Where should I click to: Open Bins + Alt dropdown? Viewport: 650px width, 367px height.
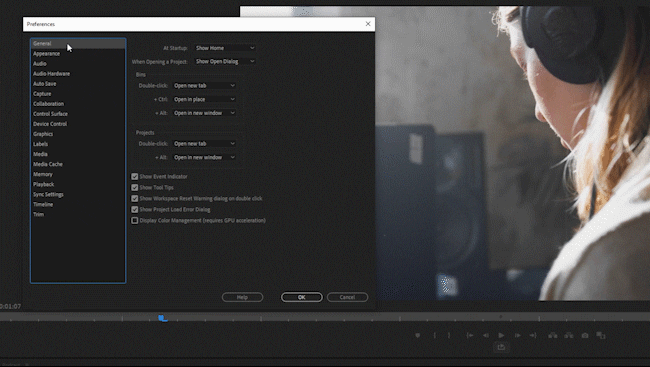click(204, 113)
